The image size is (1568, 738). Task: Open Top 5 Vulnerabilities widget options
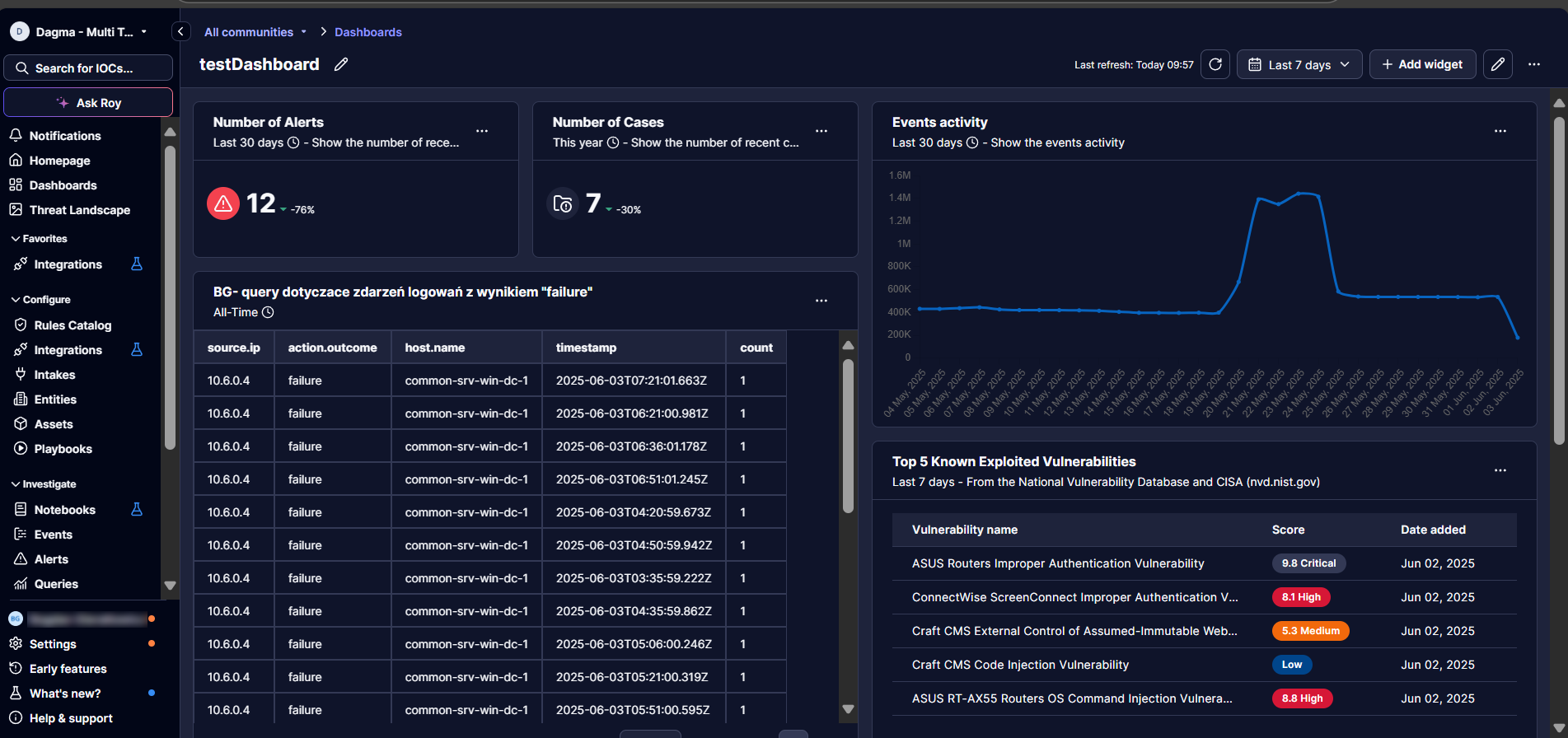click(x=1500, y=471)
